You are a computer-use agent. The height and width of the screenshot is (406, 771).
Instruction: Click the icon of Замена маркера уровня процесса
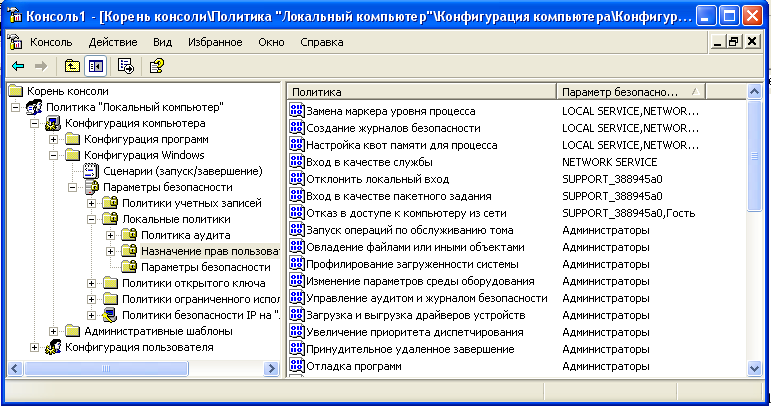297,110
